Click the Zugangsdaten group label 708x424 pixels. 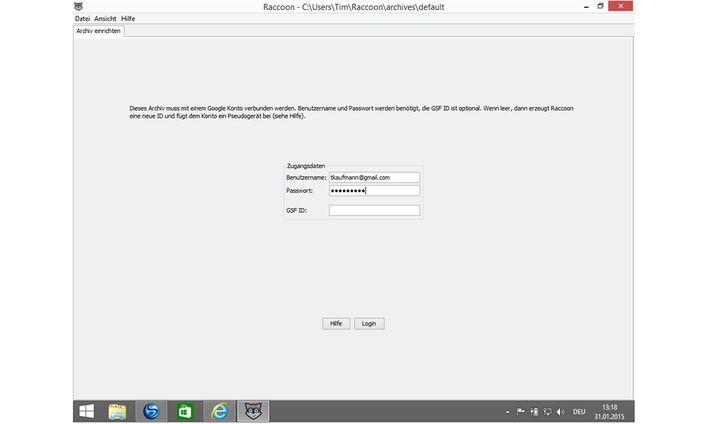pyautogui.click(x=306, y=166)
